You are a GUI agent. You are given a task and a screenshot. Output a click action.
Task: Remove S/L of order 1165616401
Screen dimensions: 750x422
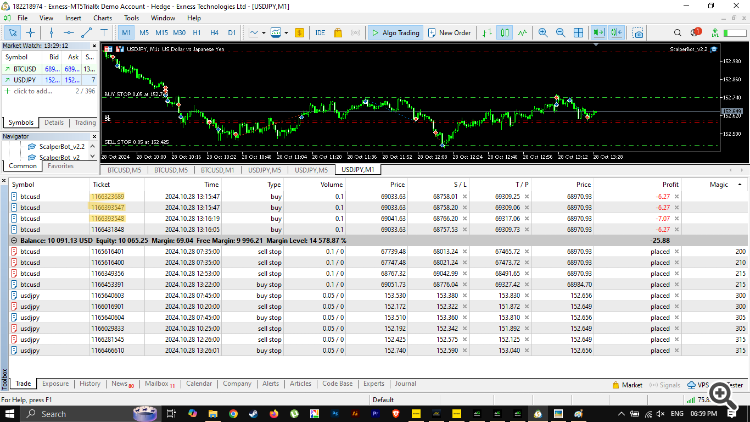(x=464, y=252)
